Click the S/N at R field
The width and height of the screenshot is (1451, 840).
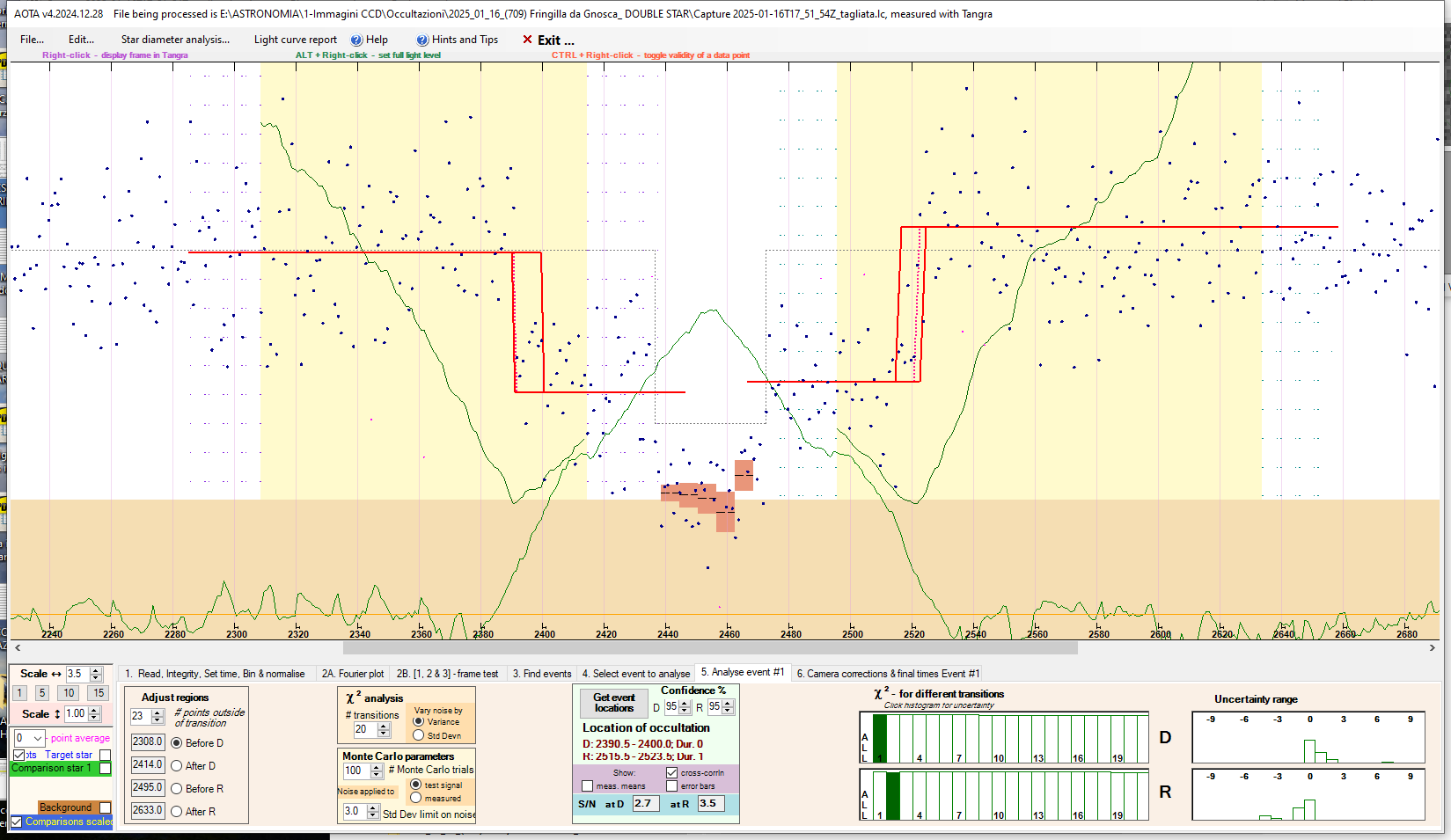tap(710, 804)
